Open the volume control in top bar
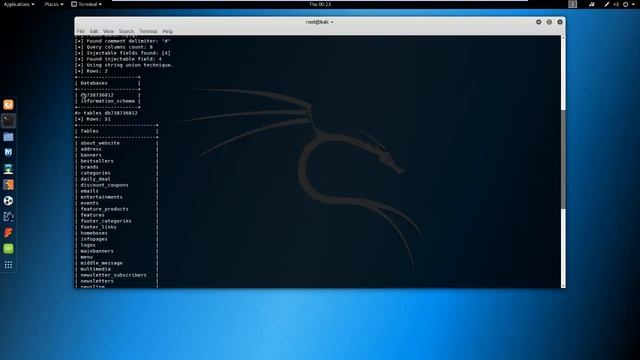The width and height of the screenshot is (640, 360). [x=616, y=4]
